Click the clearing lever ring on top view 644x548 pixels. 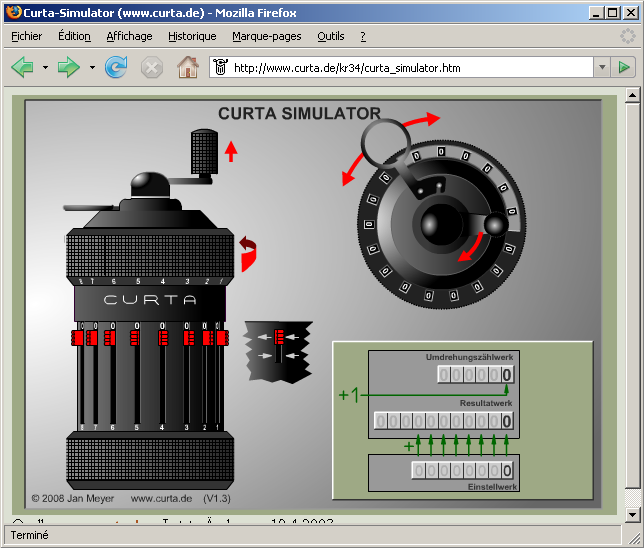[385, 143]
